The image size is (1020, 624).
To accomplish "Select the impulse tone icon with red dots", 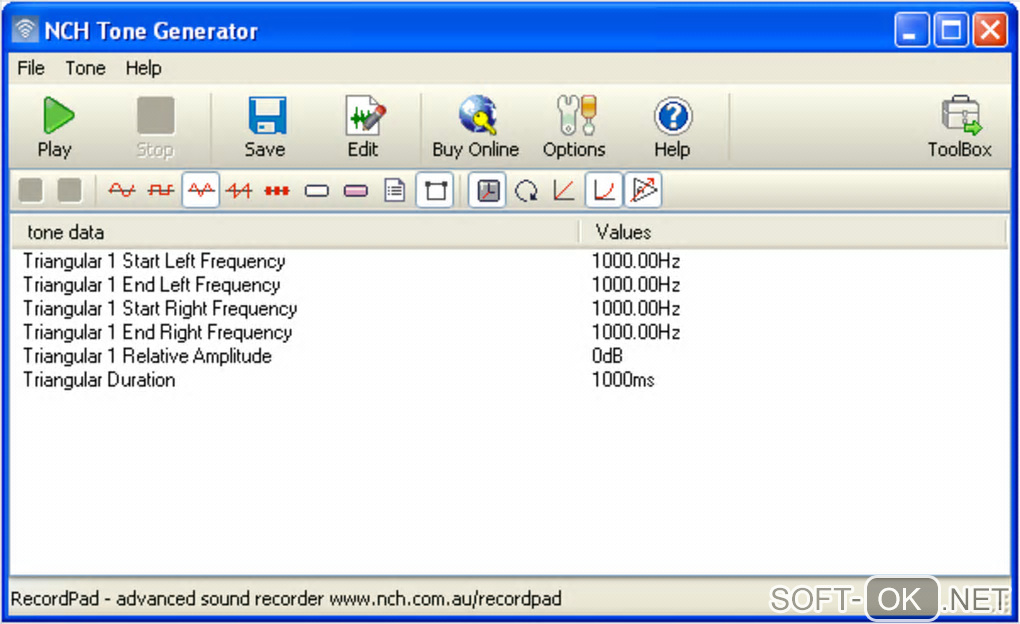I will click(x=277, y=190).
